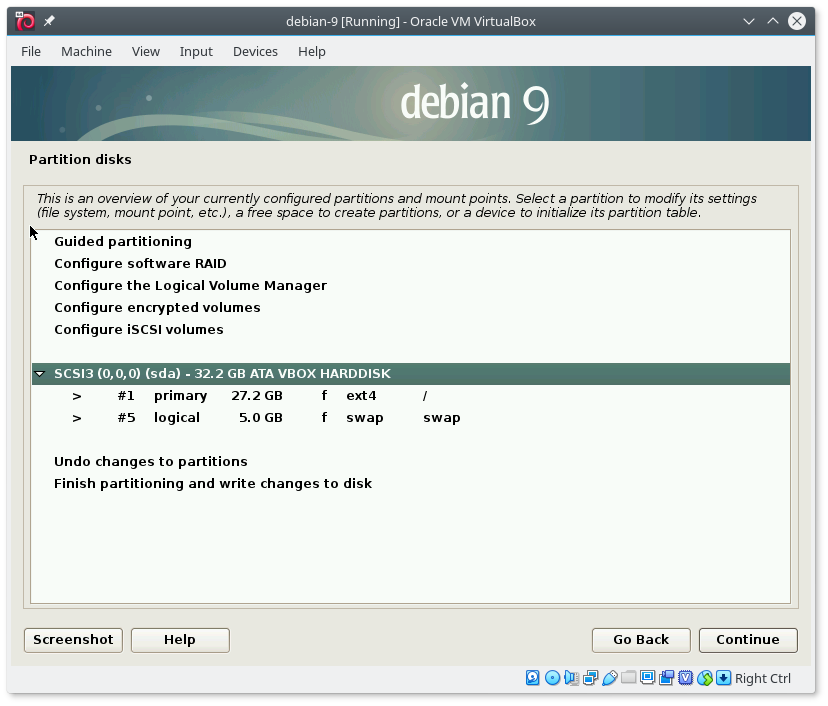Click the network adapters status icon
This screenshot has height=706, width=828.
(590, 678)
